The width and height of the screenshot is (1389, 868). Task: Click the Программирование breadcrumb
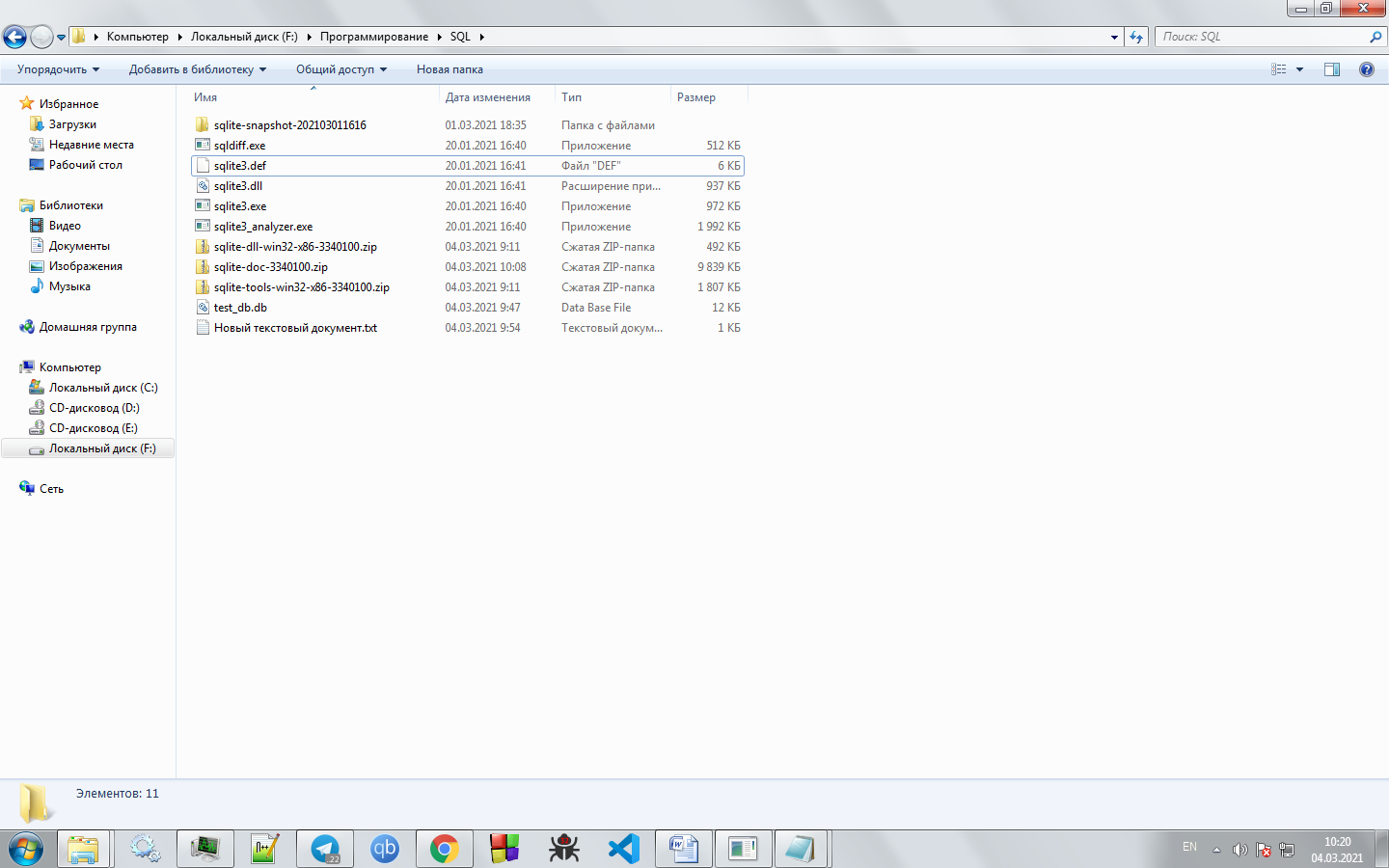click(x=374, y=37)
